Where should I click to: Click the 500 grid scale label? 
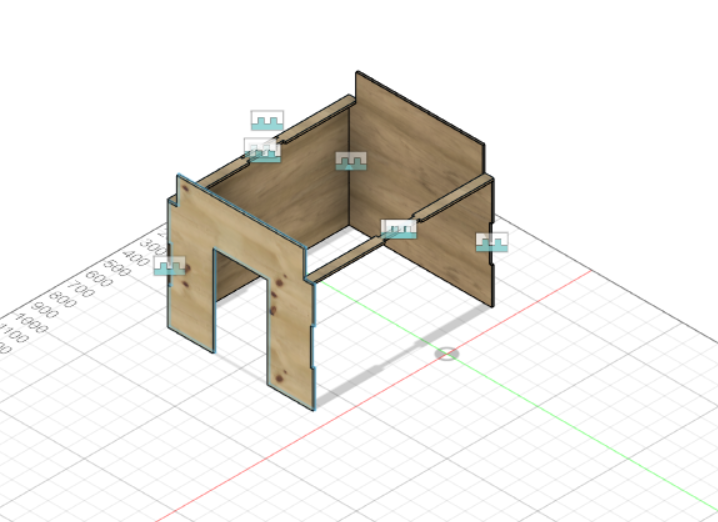point(117,267)
